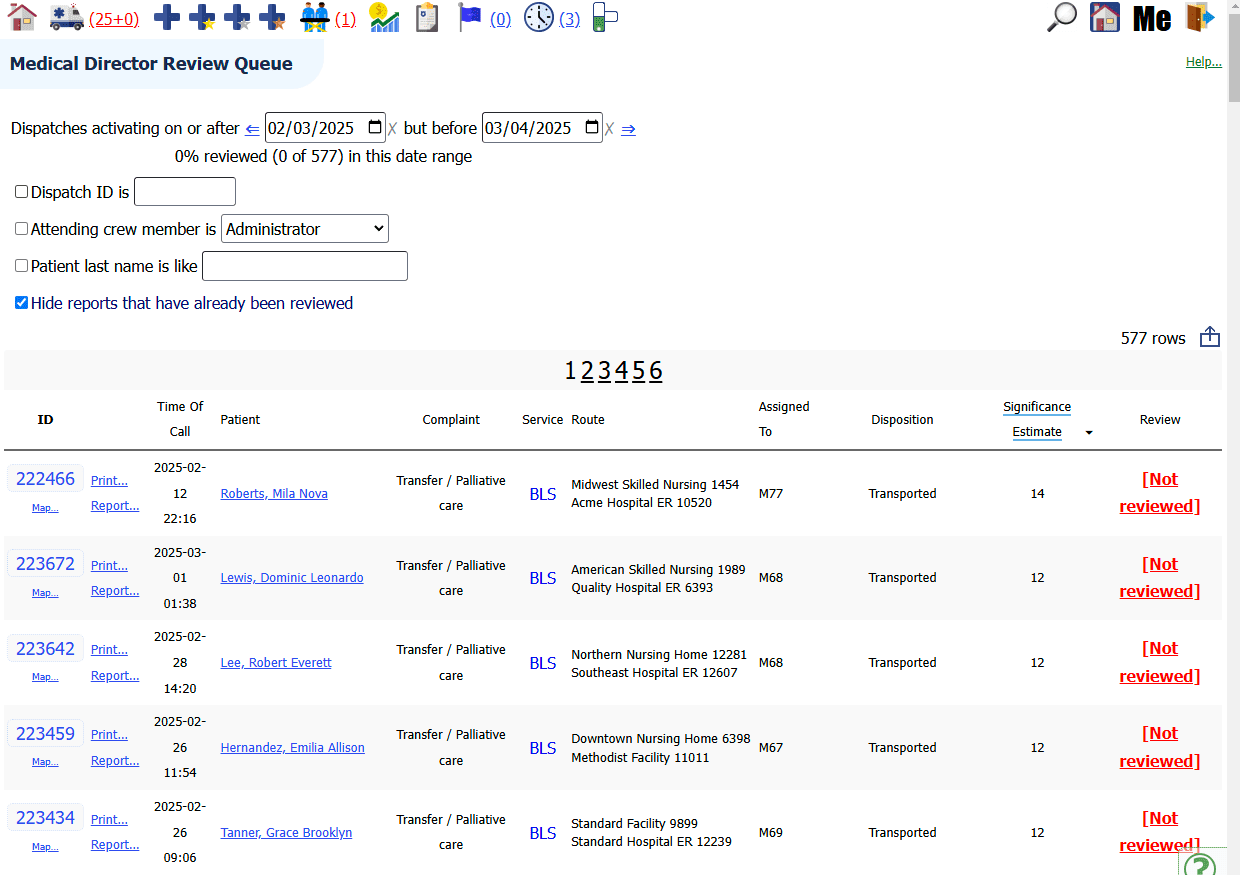Open the (25+0) dispatch count link

point(114,19)
